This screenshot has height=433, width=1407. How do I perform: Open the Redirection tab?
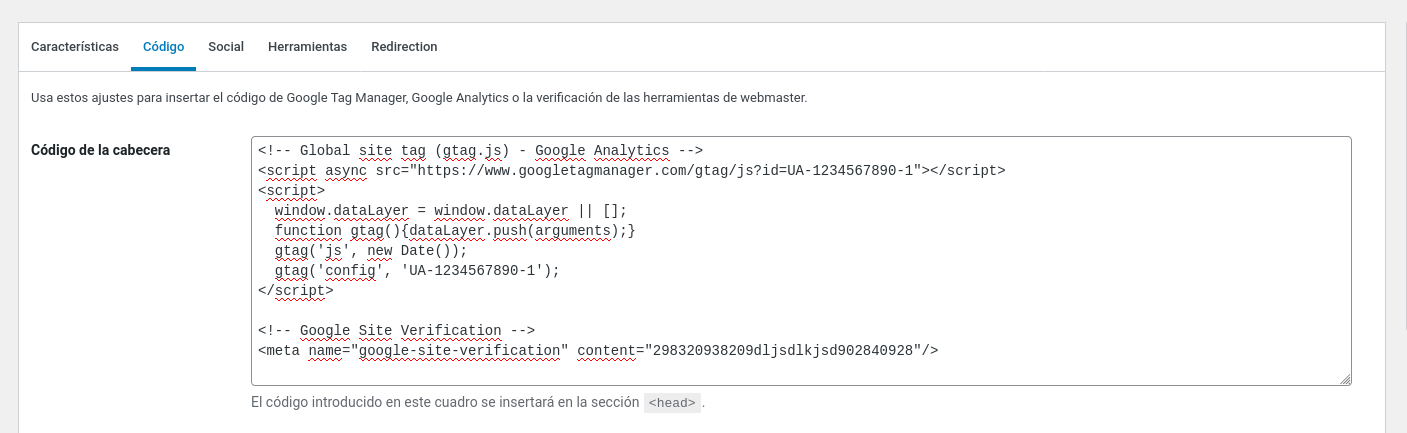[404, 47]
